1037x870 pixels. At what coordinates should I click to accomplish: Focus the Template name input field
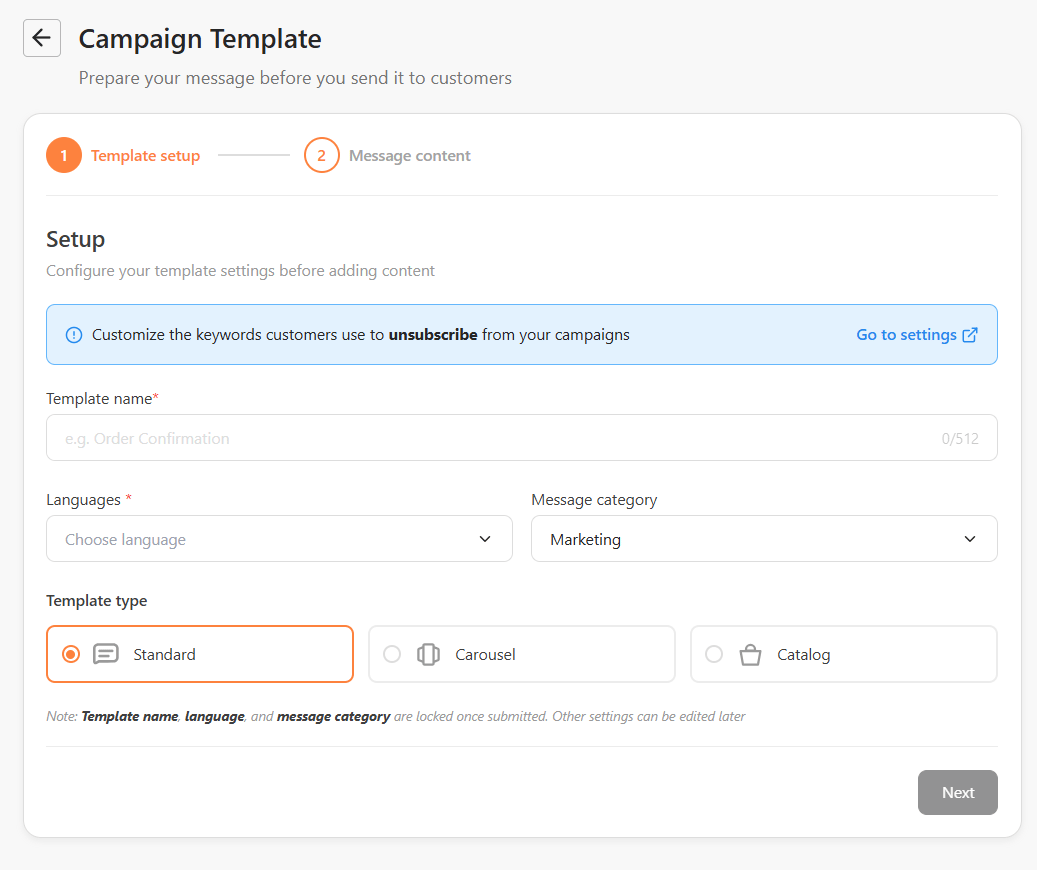tap(522, 438)
